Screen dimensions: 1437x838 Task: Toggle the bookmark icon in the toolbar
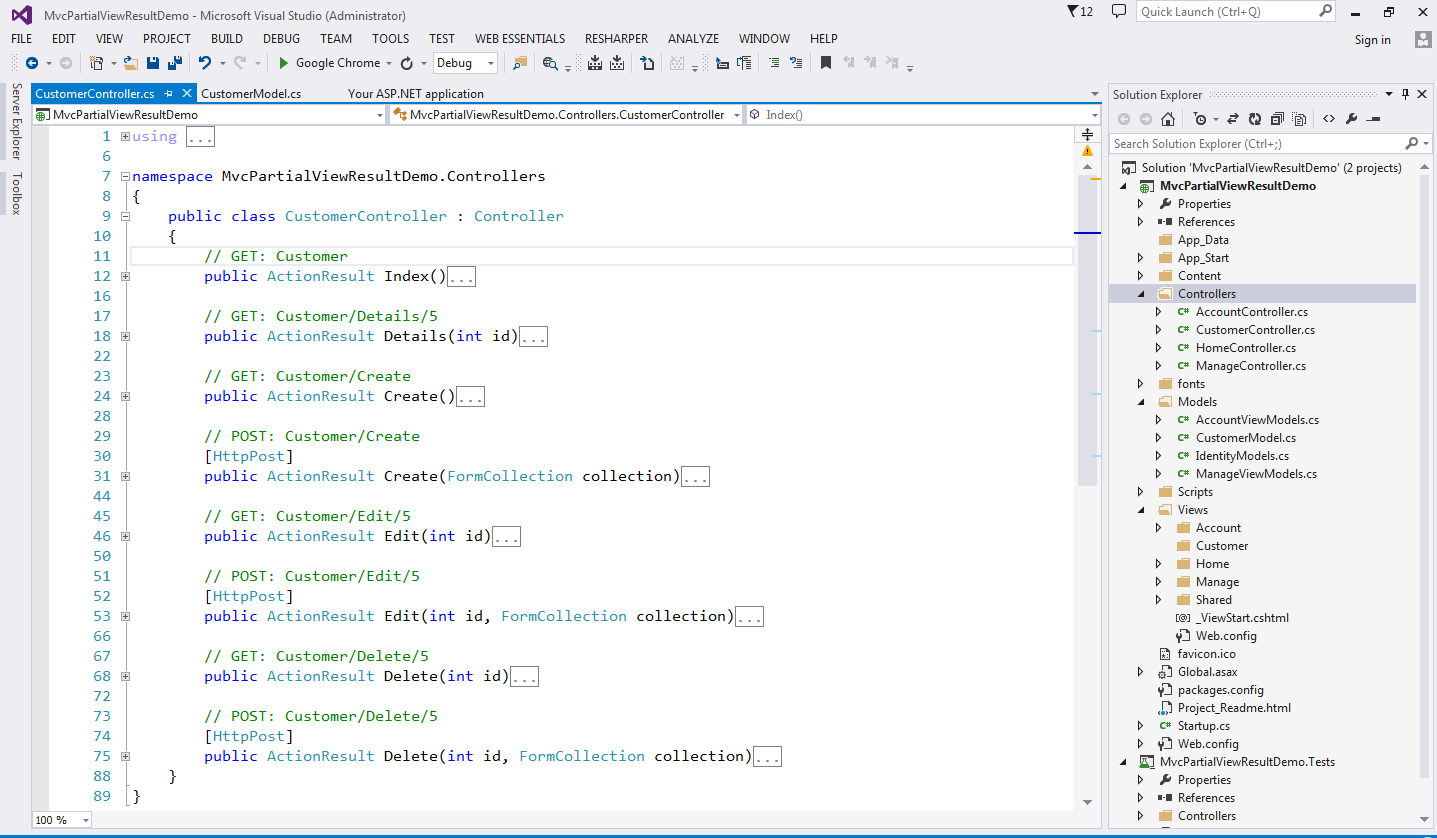click(826, 63)
